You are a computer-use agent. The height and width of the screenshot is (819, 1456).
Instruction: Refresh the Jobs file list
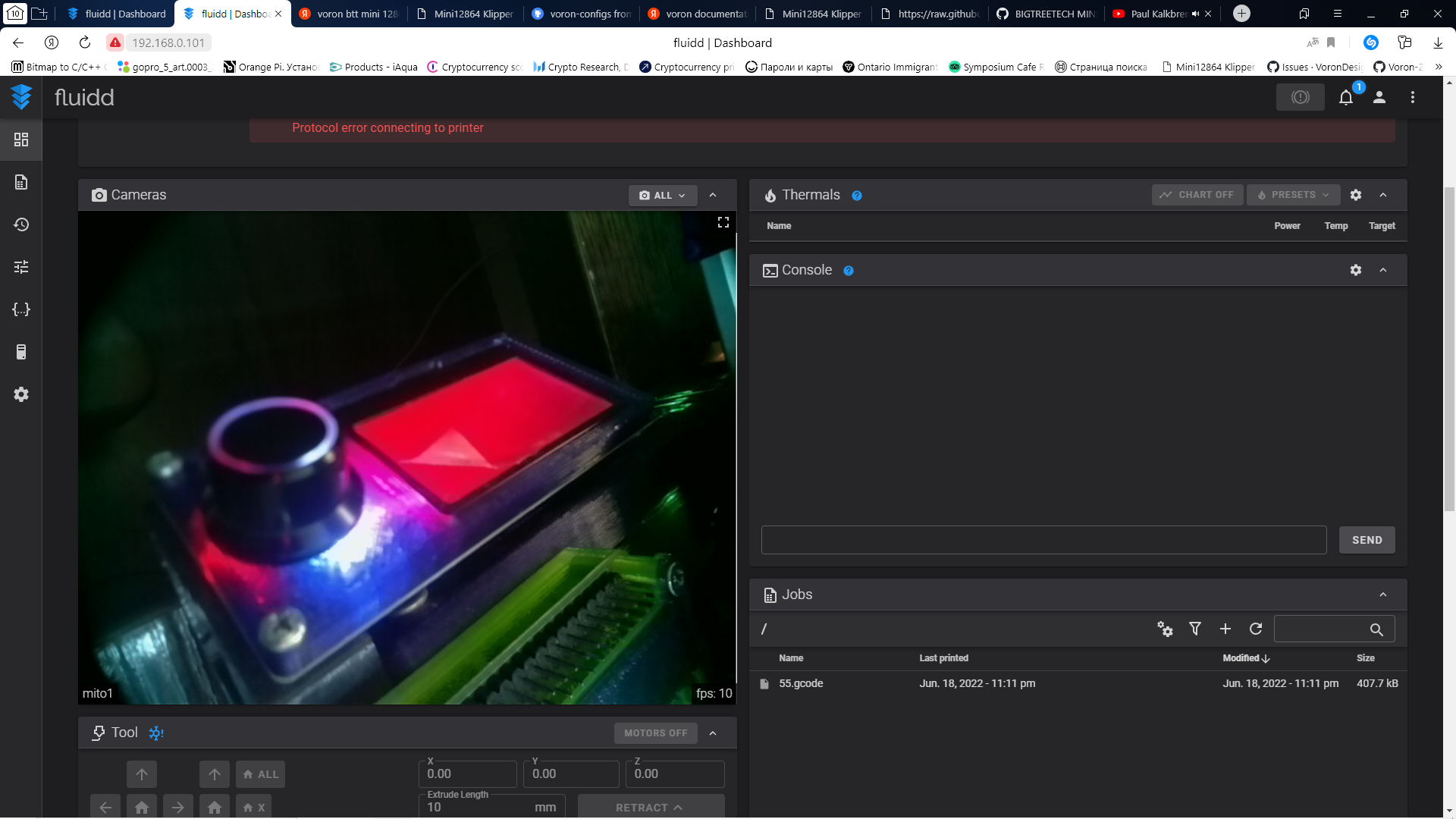[1256, 629]
